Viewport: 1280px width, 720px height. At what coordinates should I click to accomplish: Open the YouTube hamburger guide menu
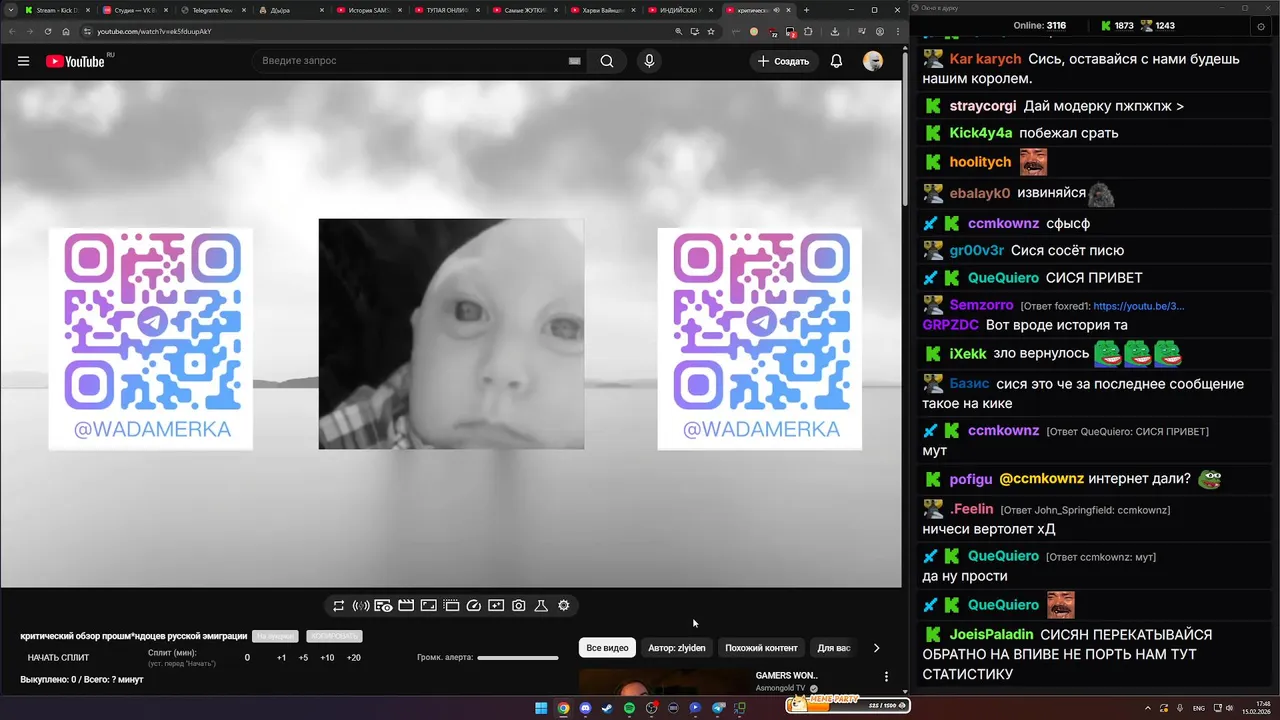click(23, 61)
